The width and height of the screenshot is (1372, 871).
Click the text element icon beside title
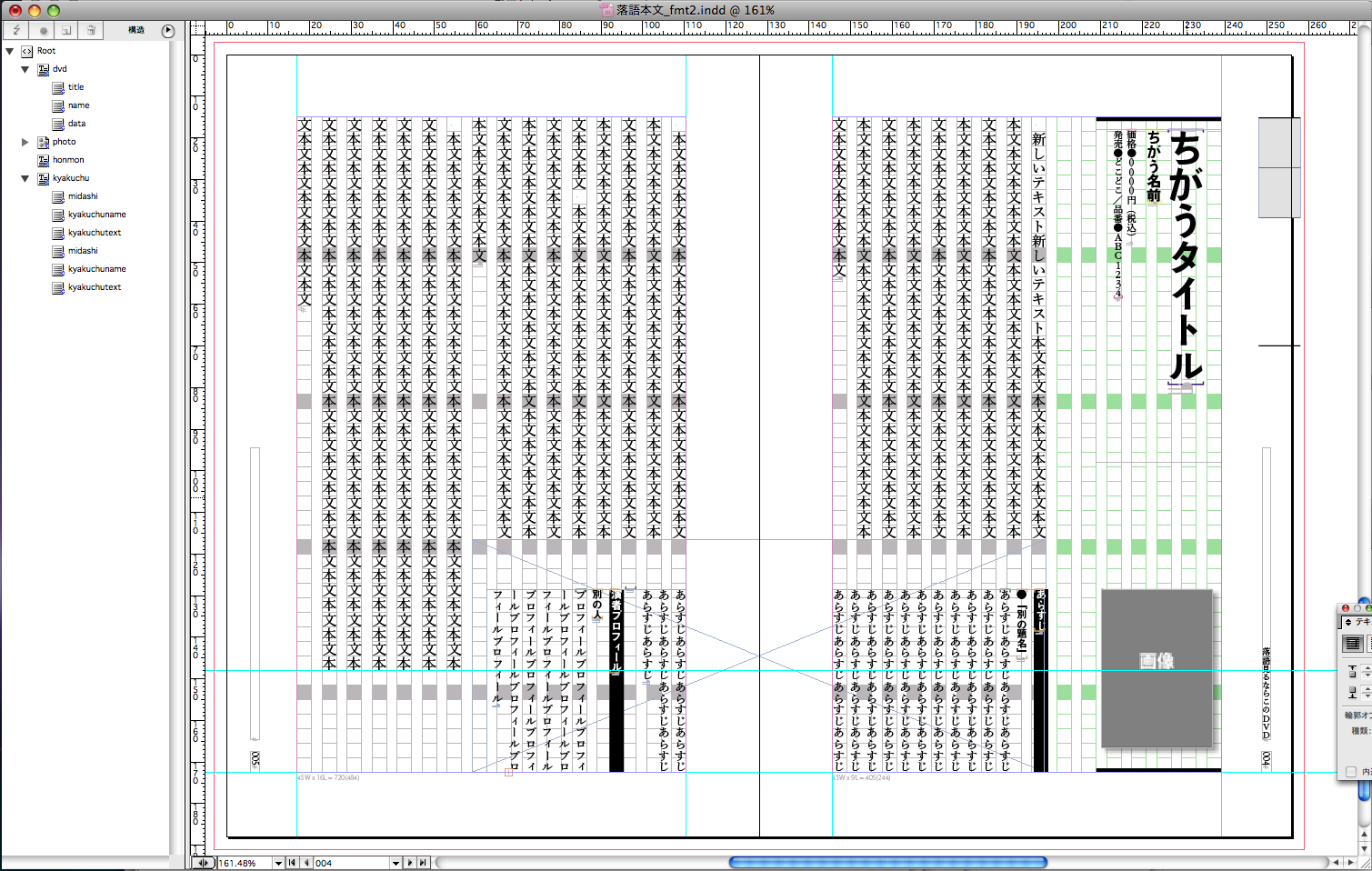58,87
